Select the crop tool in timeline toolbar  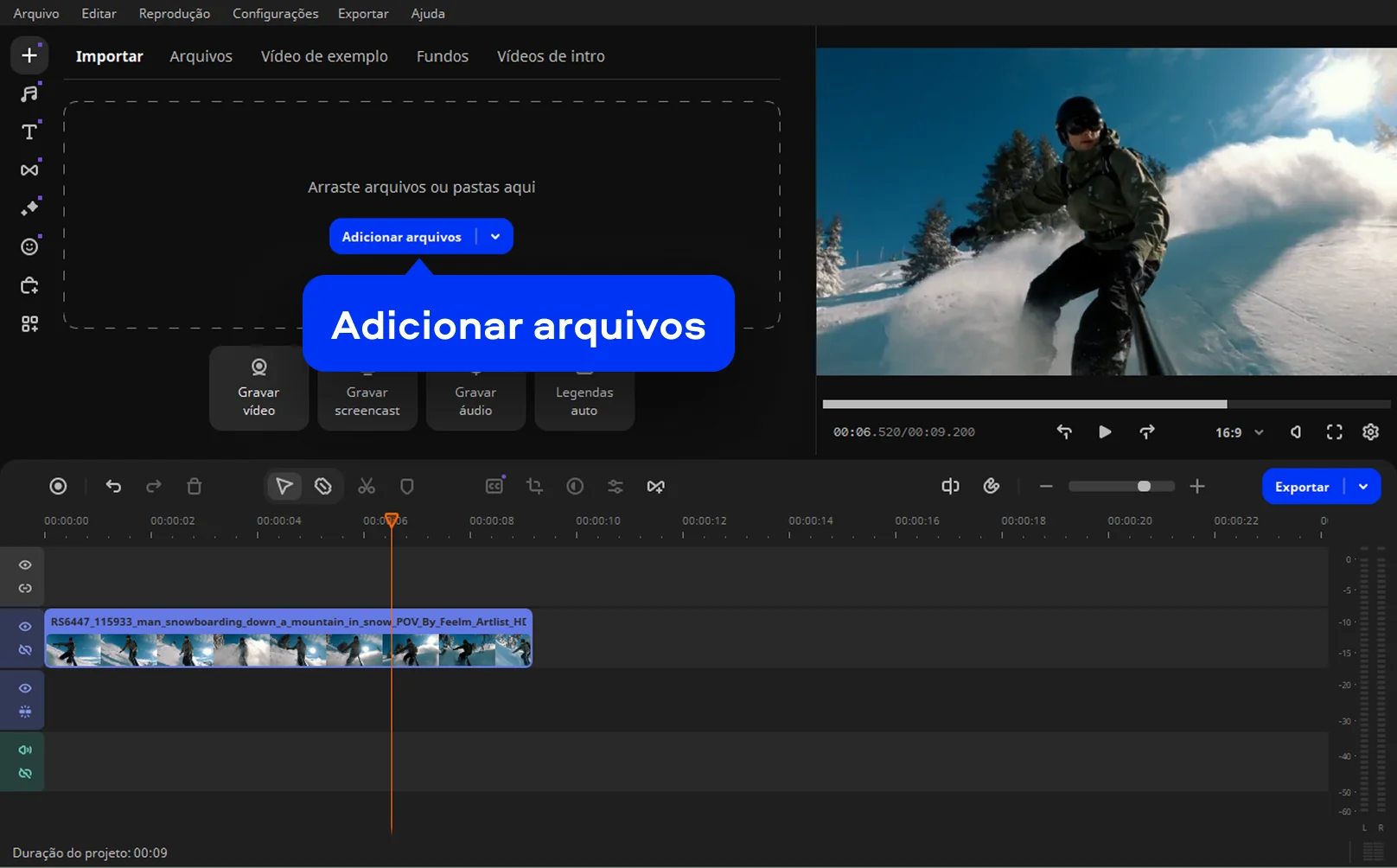(534, 487)
